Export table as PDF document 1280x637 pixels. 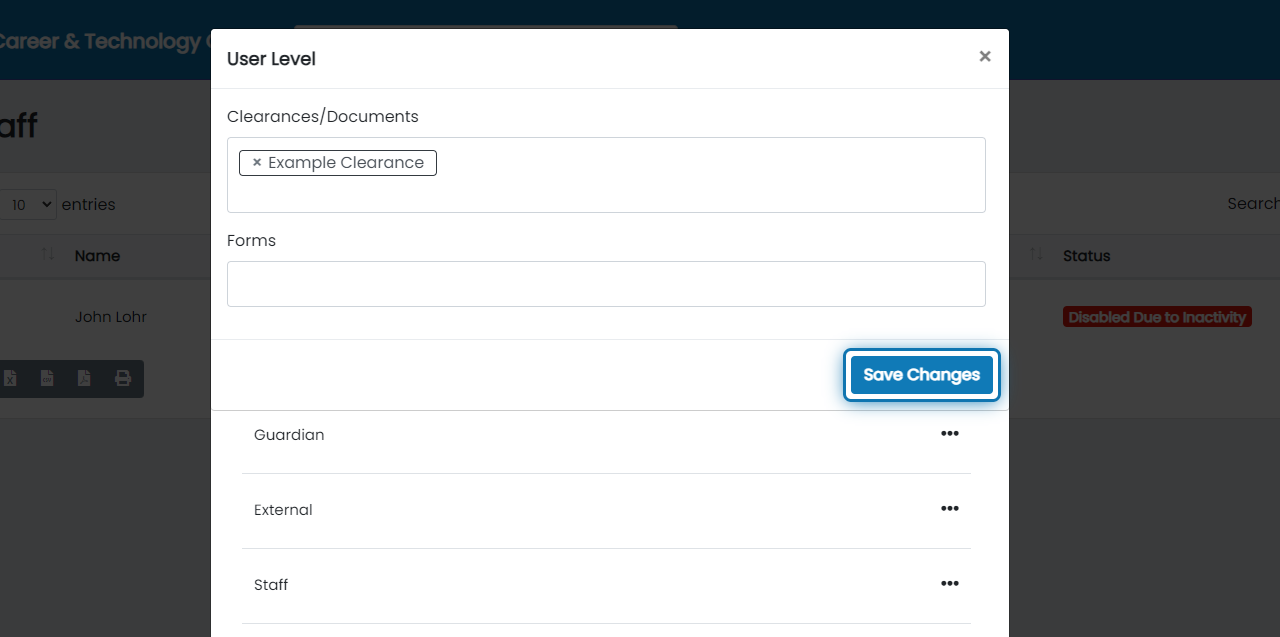pyautogui.click(x=84, y=378)
